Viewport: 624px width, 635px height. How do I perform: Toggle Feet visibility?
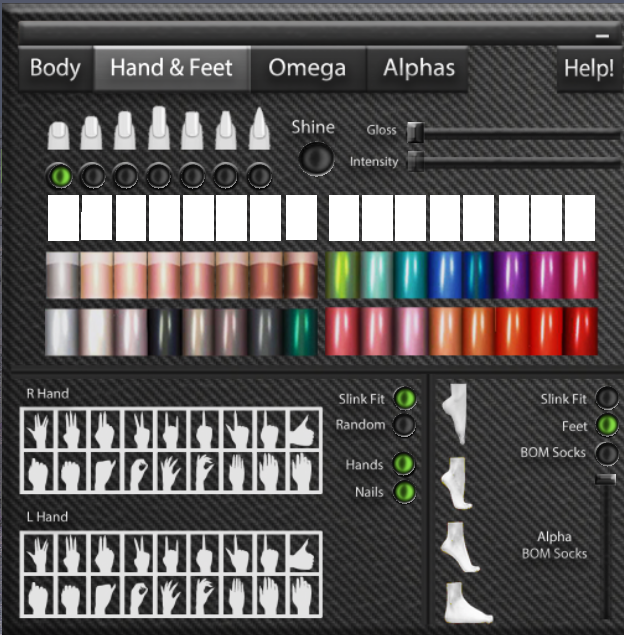tap(607, 425)
